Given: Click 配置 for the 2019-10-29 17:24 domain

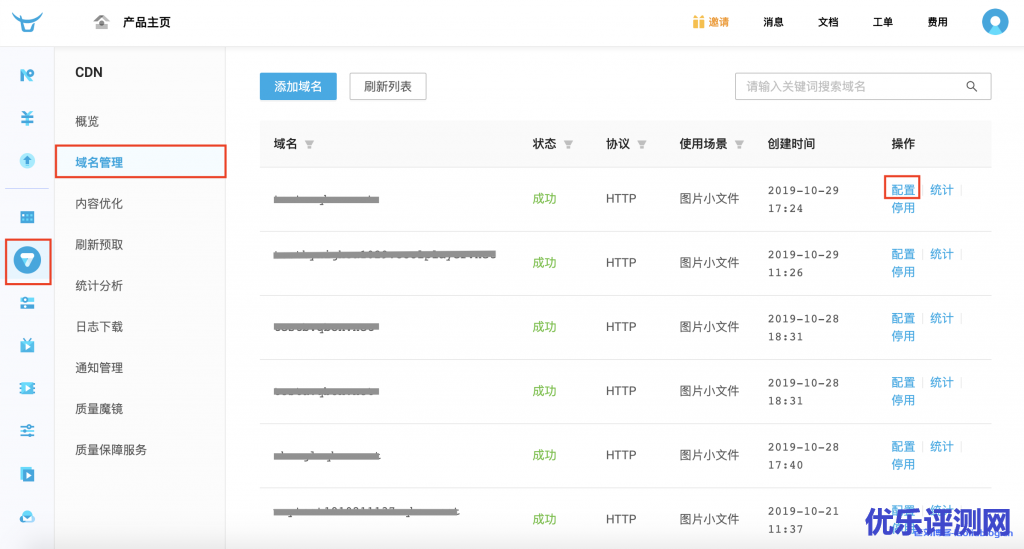Looking at the screenshot, I should coord(903,190).
